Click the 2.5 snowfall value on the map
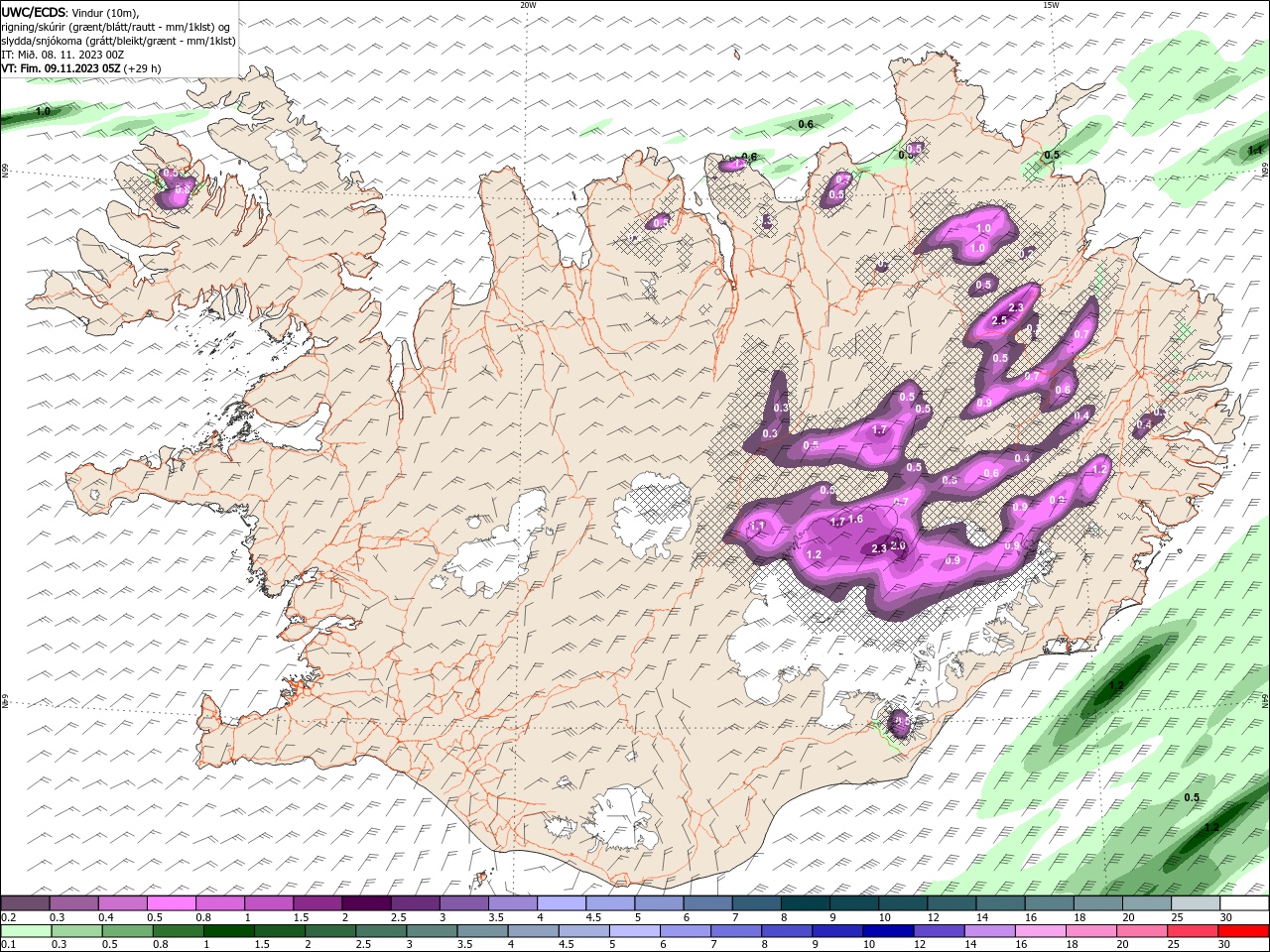This screenshot has height=952, width=1270. pyautogui.click(x=999, y=321)
